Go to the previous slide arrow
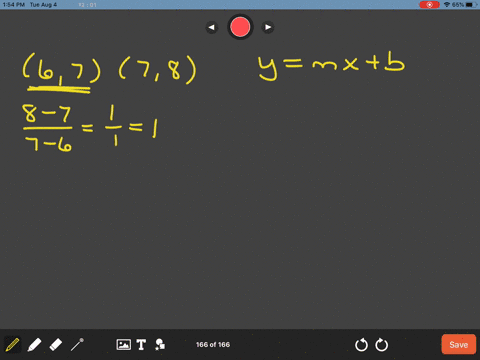The height and width of the screenshot is (360, 480). pyautogui.click(x=211, y=27)
